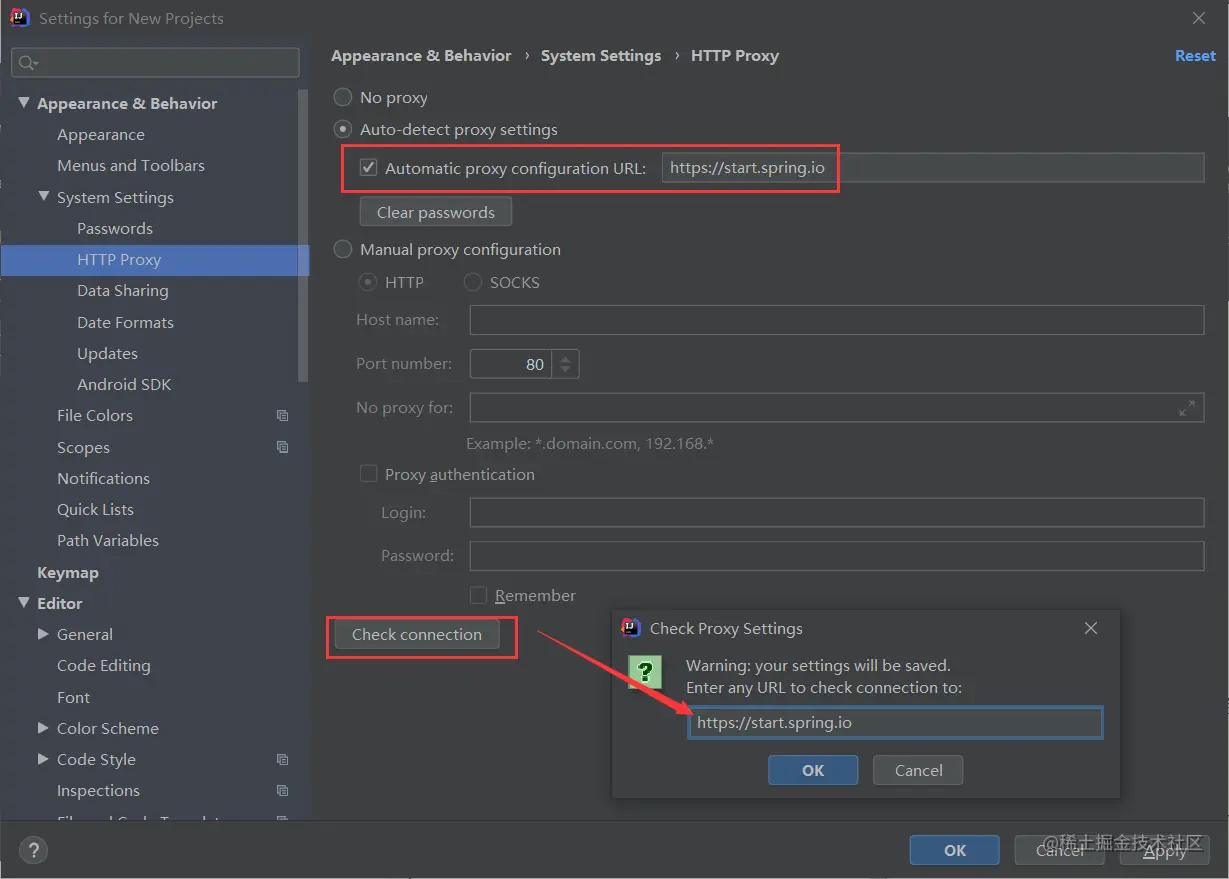The width and height of the screenshot is (1229, 879).
Task: Select Code Editing under Editor
Action: pyautogui.click(x=104, y=665)
